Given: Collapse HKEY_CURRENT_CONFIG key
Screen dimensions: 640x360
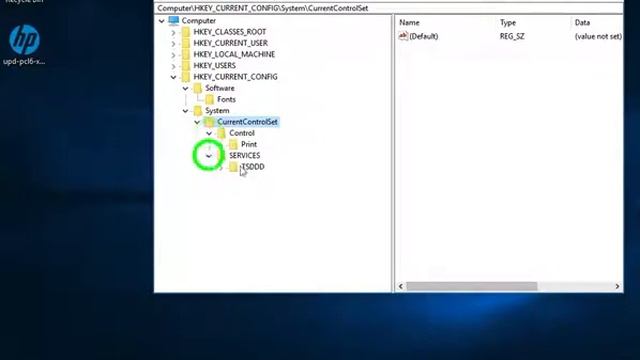Looking at the screenshot, I should (x=173, y=77).
